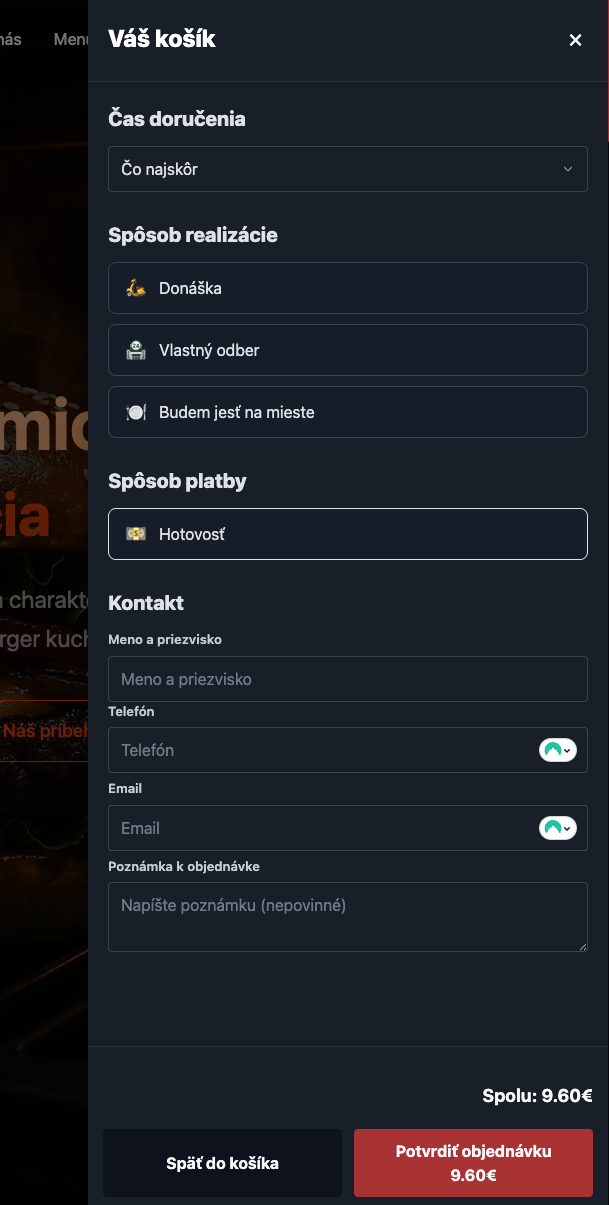Click the autofill icon in Telefón field

pos(558,750)
